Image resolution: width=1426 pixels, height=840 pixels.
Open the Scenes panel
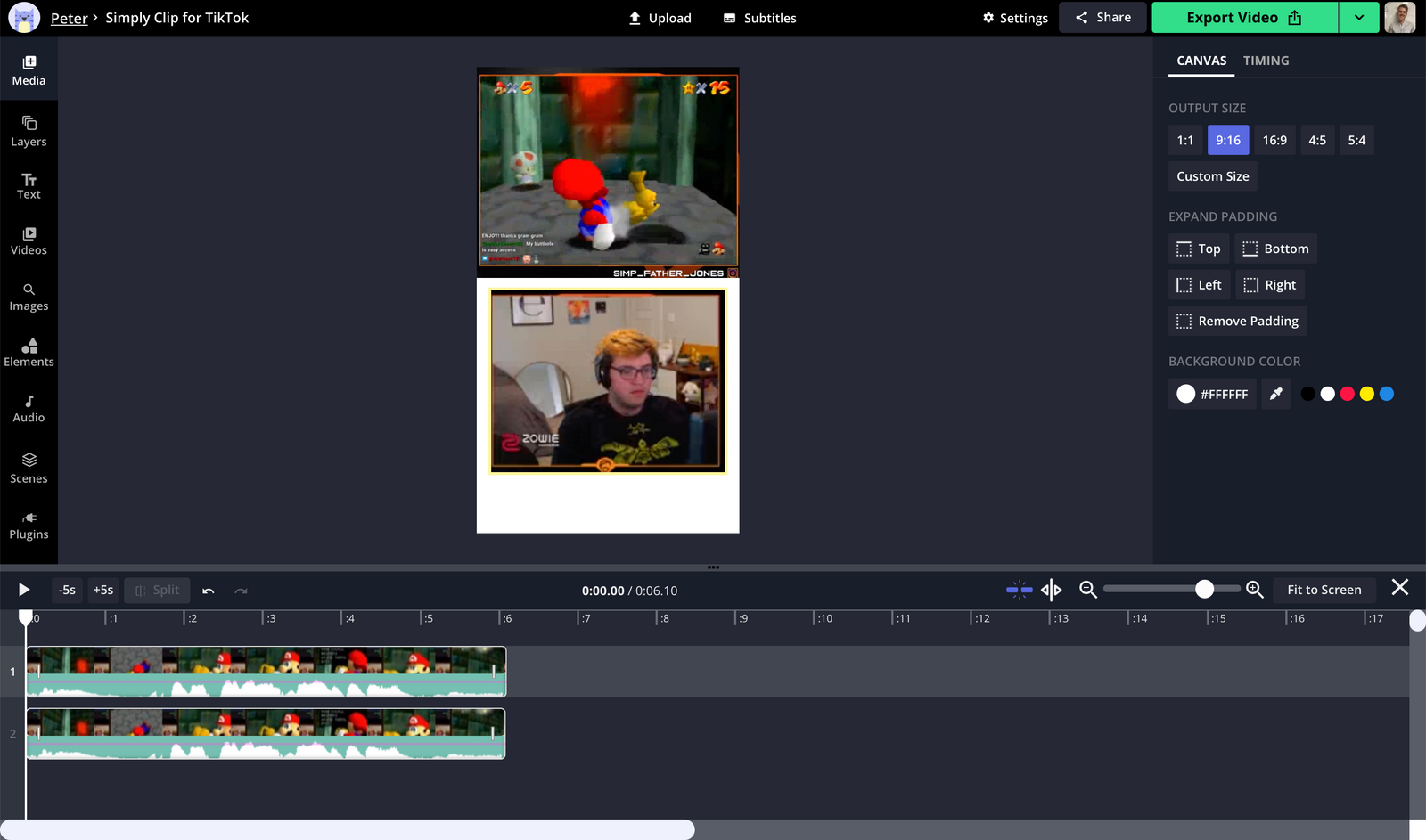(29, 469)
